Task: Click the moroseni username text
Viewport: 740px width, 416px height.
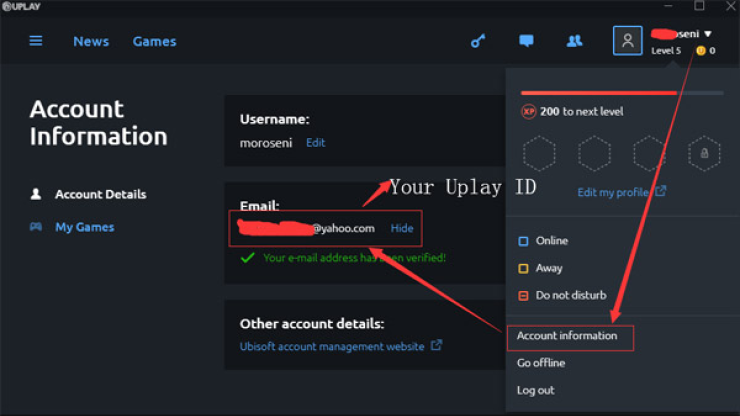Action: click(266, 143)
